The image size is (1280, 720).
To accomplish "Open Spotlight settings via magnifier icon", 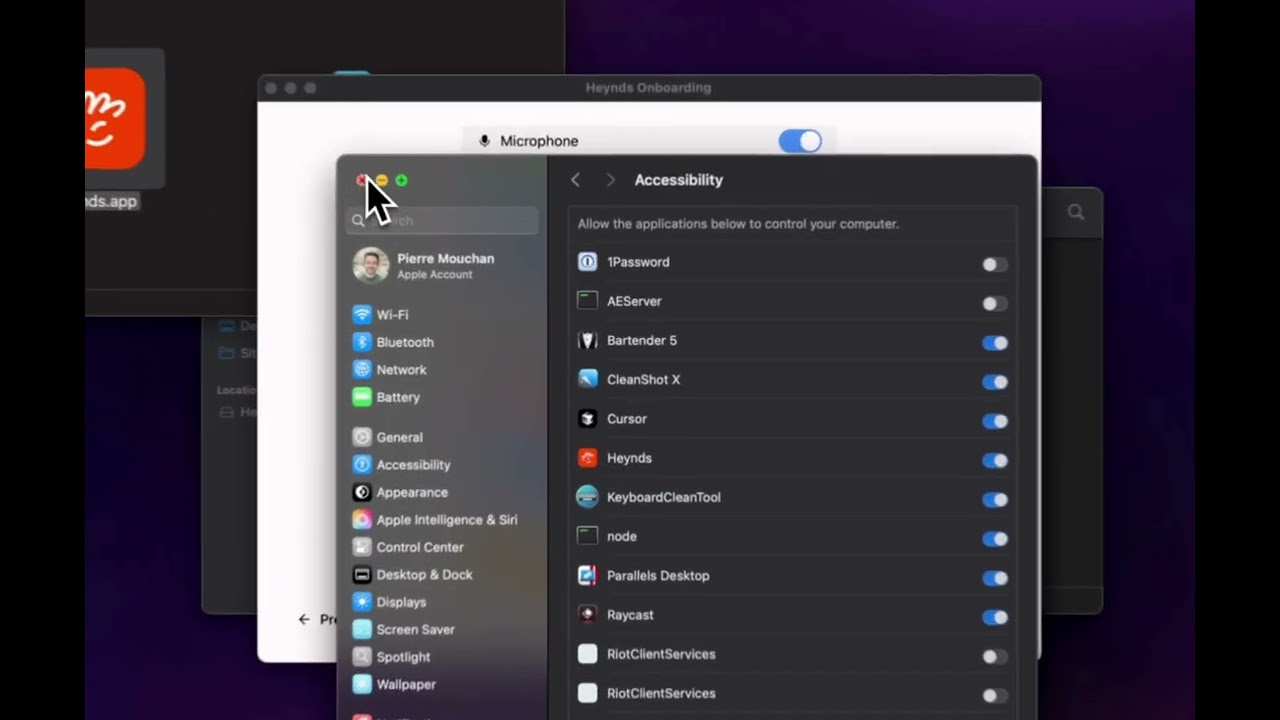I will [x=361, y=657].
